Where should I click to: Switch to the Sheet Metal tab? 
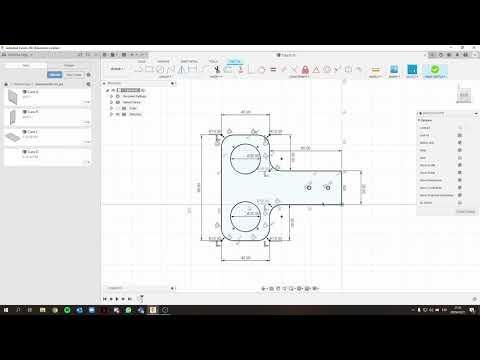coord(189,61)
